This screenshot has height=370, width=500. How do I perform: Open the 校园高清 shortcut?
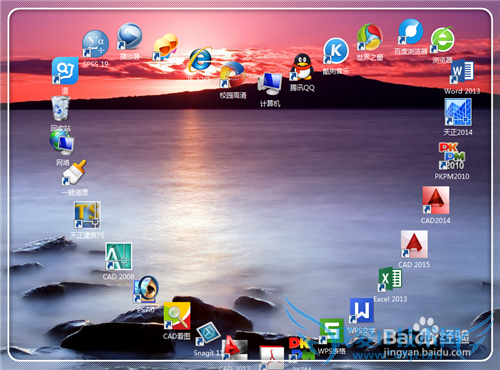(233, 75)
